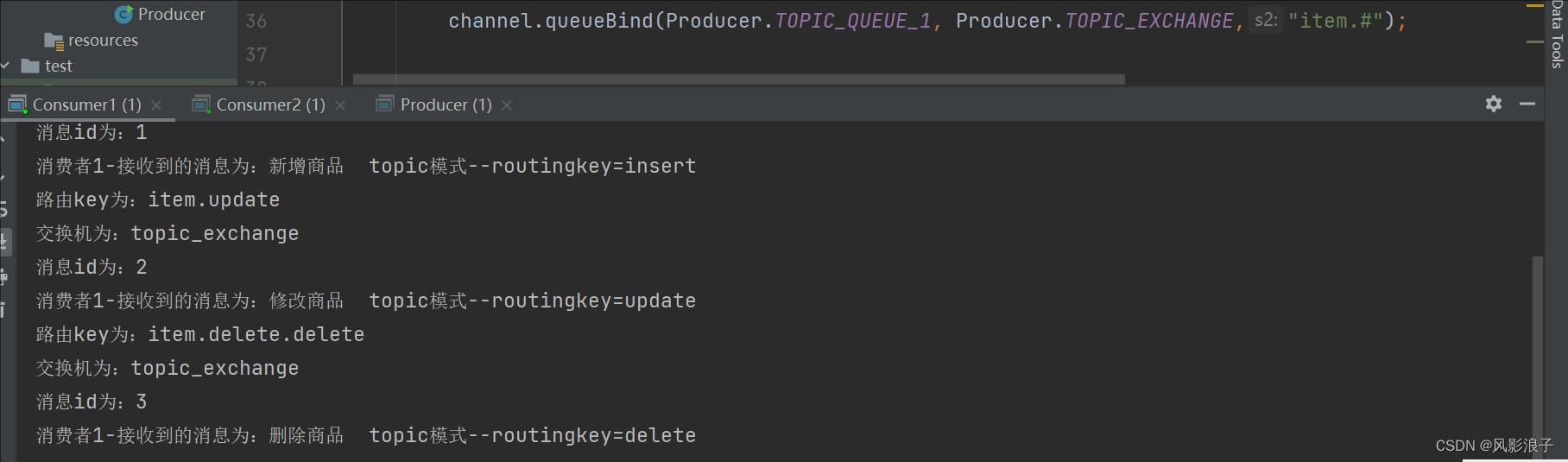Click the console vertical scrollbar
The width and height of the screenshot is (1568, 462).
(1537, 345)
